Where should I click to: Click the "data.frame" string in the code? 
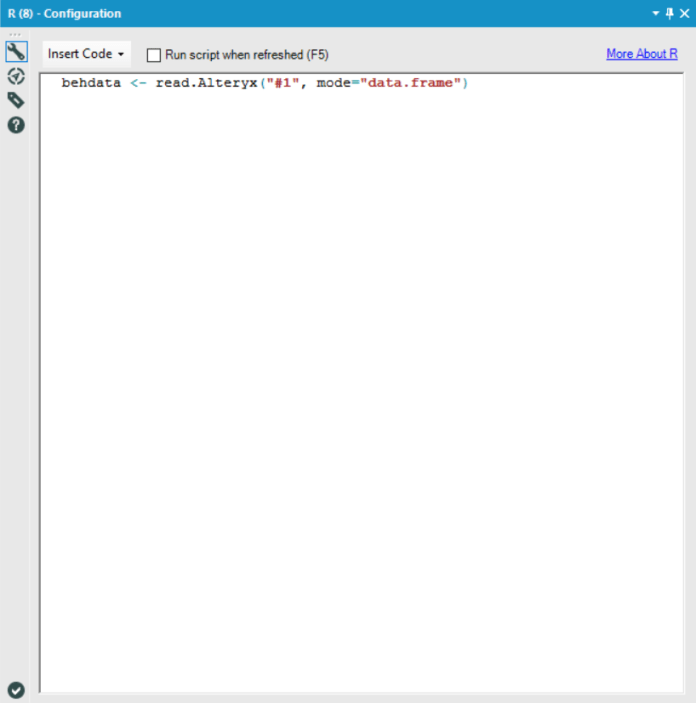410,83
